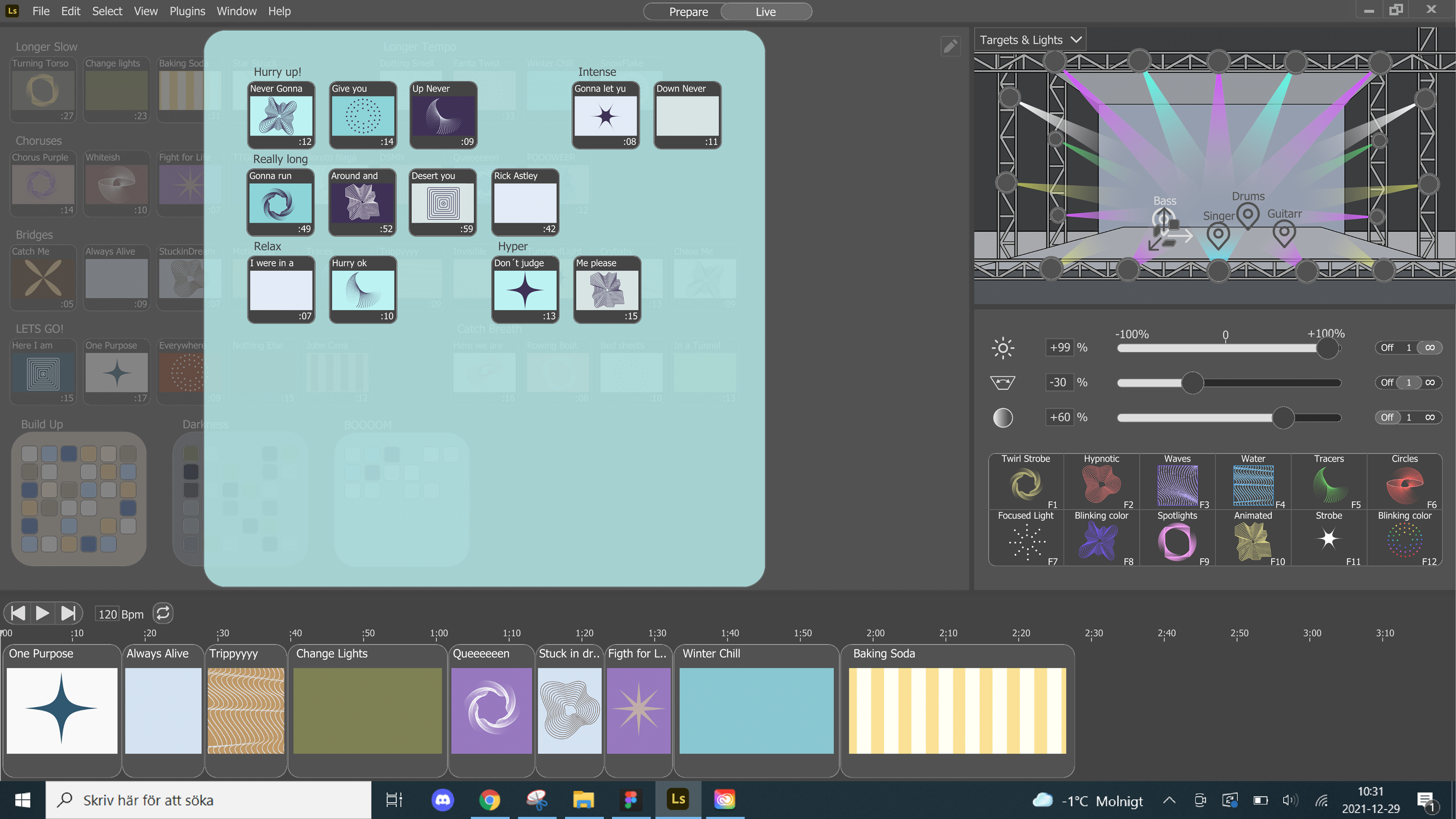Viewport: 1456px width, 819px height.
Task: Select the Blinking color F12 effect
Action: click(1404, 538)
